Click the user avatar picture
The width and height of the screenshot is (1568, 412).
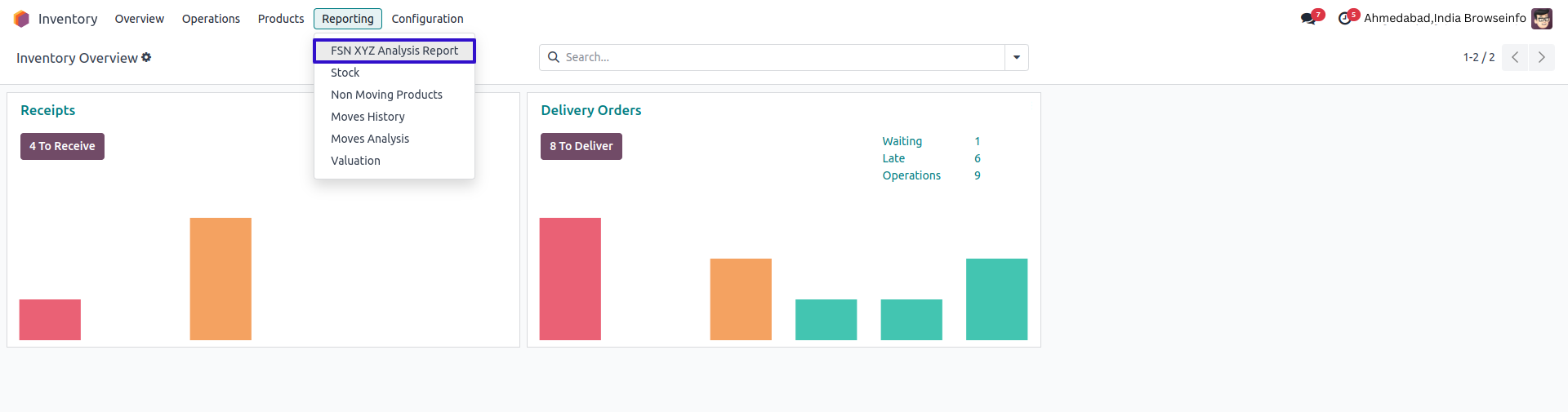pyautogui.click(x=1542, y=19)
